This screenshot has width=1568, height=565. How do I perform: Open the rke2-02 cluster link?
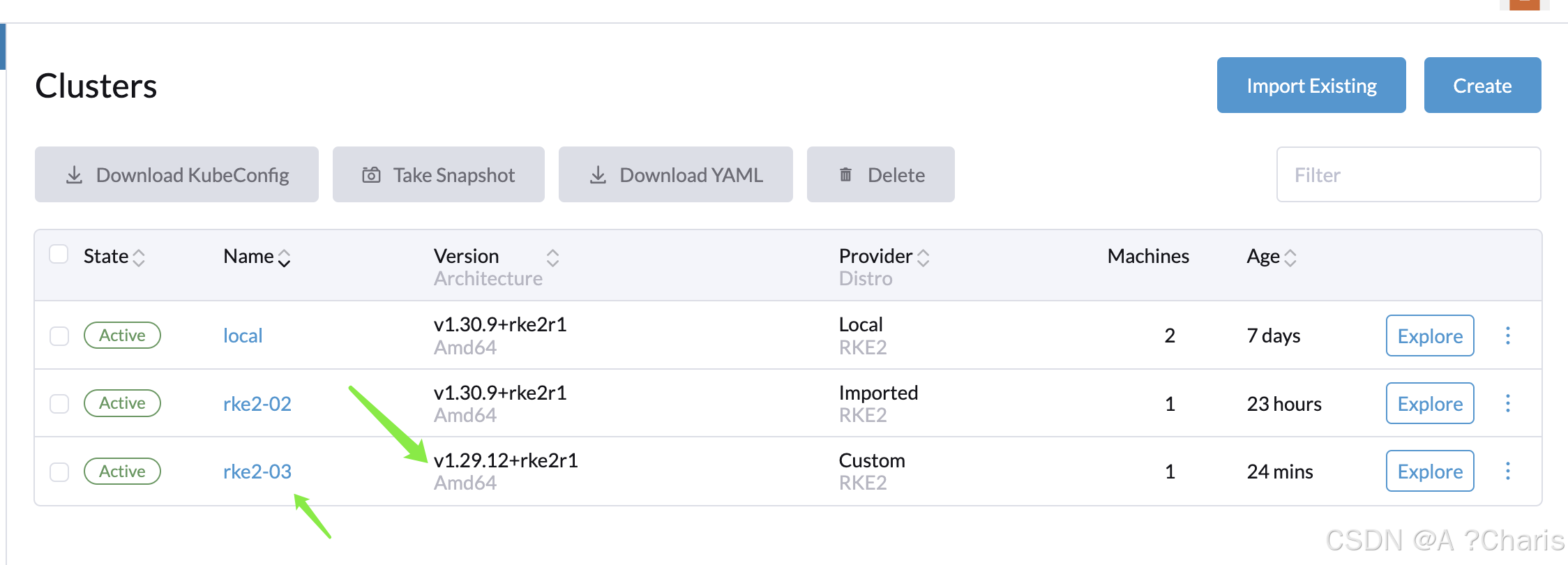pyautogui.click(x=257, y=404)
